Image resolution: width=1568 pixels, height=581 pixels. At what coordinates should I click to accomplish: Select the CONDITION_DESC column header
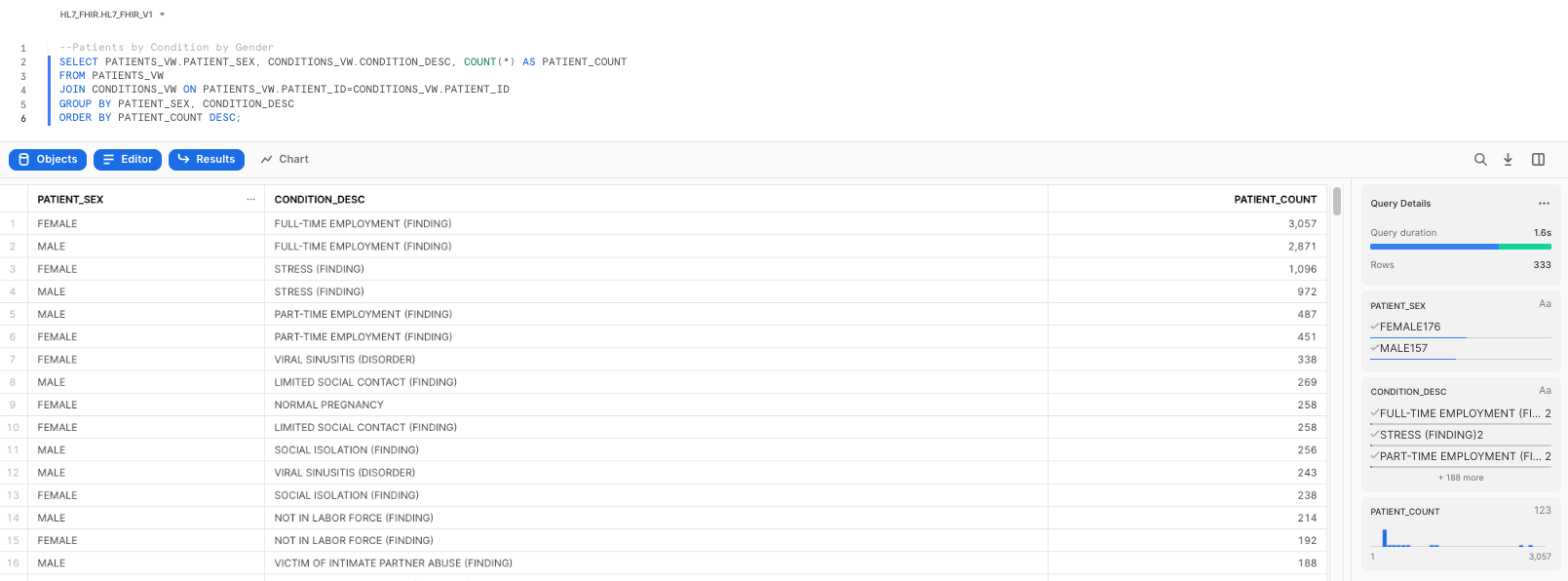tap(320, 200)
